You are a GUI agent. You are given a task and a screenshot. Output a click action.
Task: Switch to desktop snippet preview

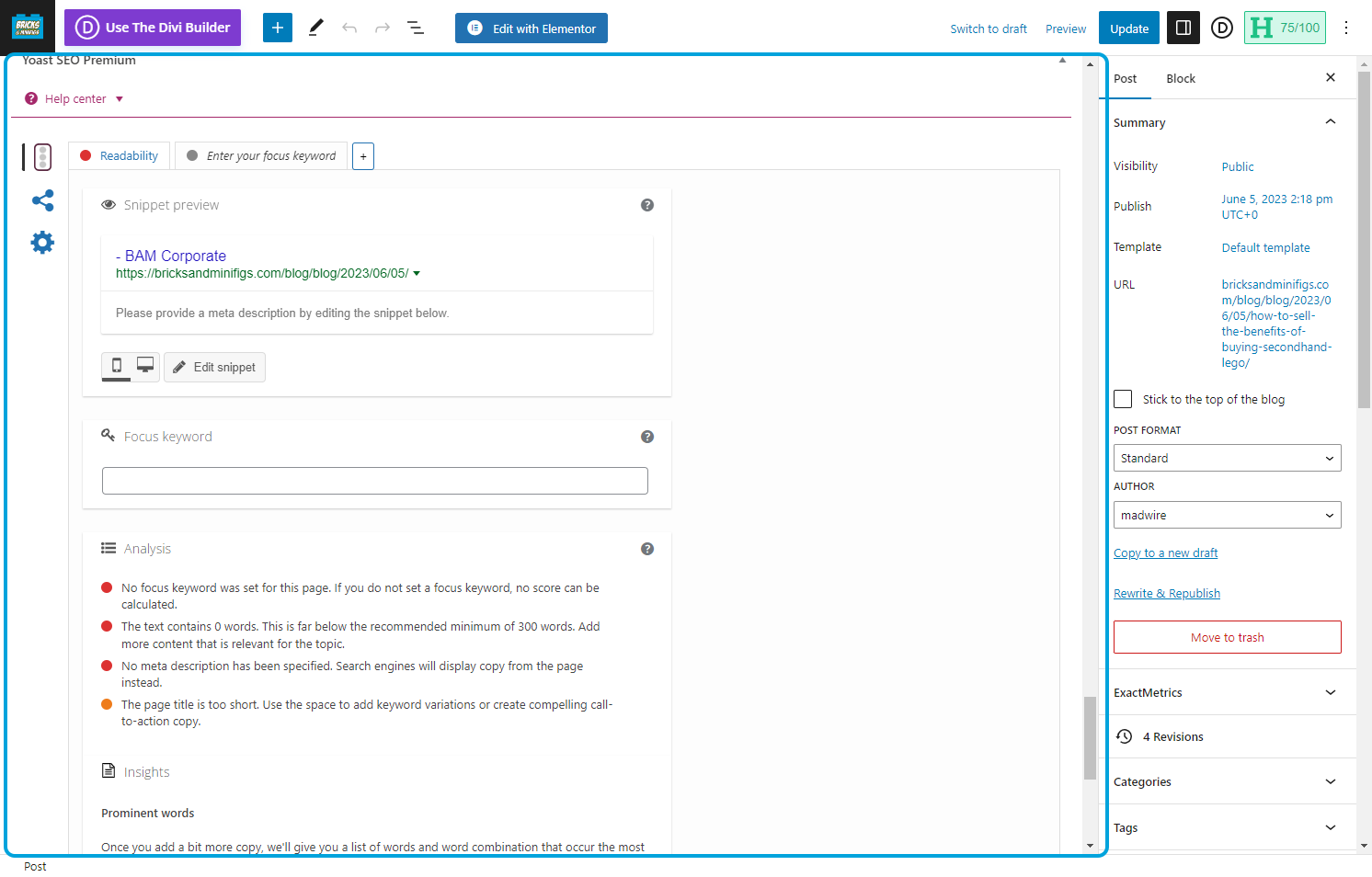(145, 366)
